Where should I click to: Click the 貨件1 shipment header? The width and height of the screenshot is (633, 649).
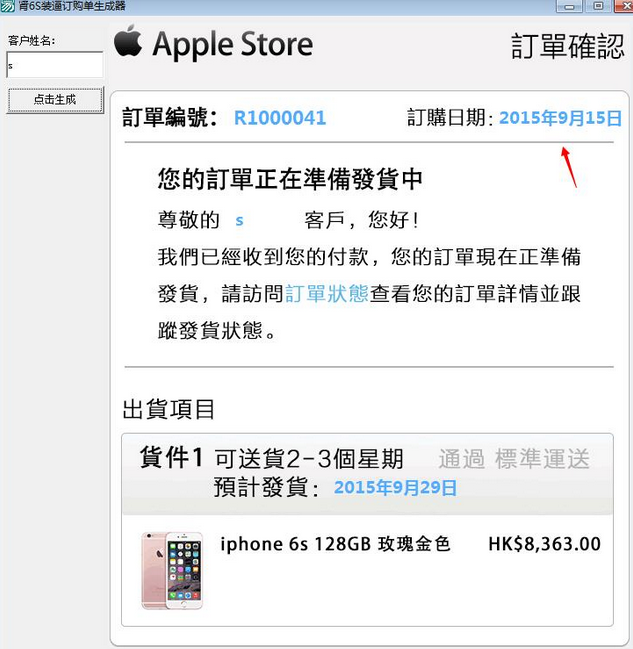point(171,458)
